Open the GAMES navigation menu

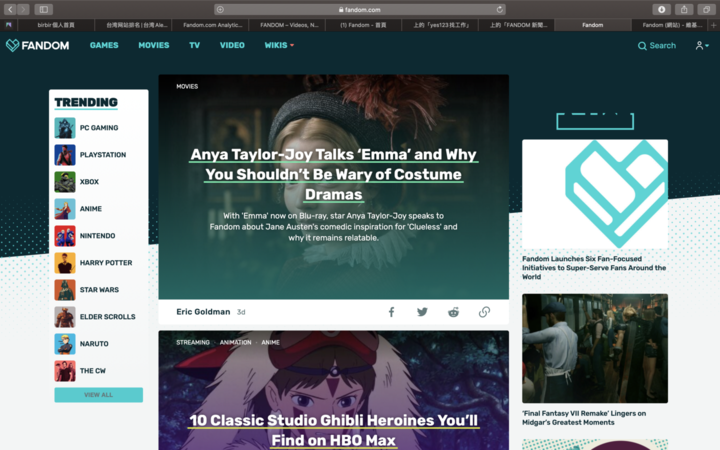pos(104,45)
